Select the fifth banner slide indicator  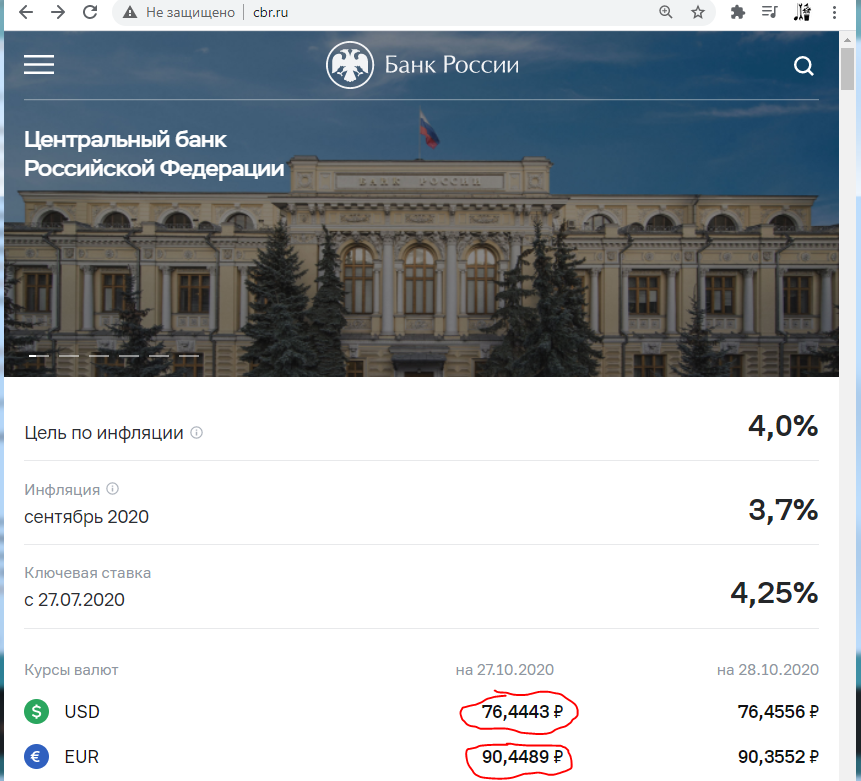(159, 356)
